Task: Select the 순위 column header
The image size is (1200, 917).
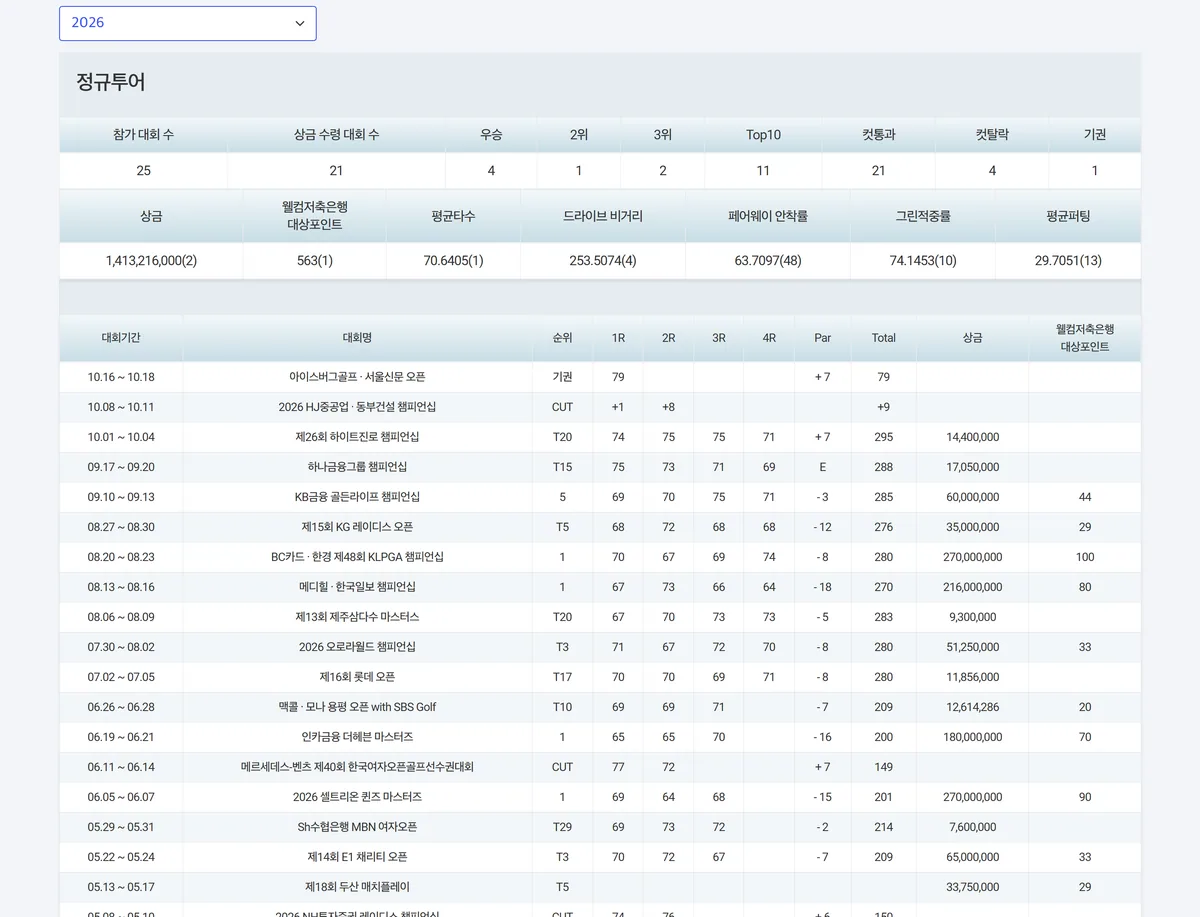Action: 562,338
